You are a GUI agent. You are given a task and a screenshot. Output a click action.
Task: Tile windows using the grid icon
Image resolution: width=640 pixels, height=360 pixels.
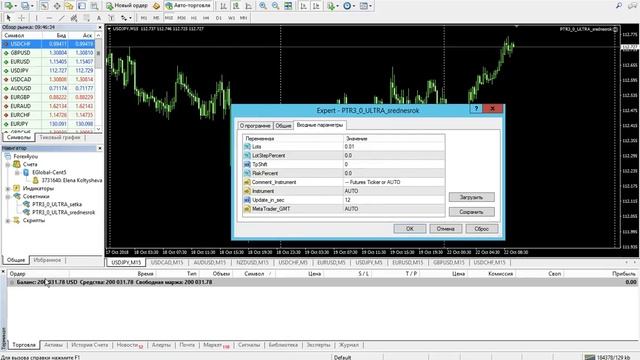coord(288,6)
